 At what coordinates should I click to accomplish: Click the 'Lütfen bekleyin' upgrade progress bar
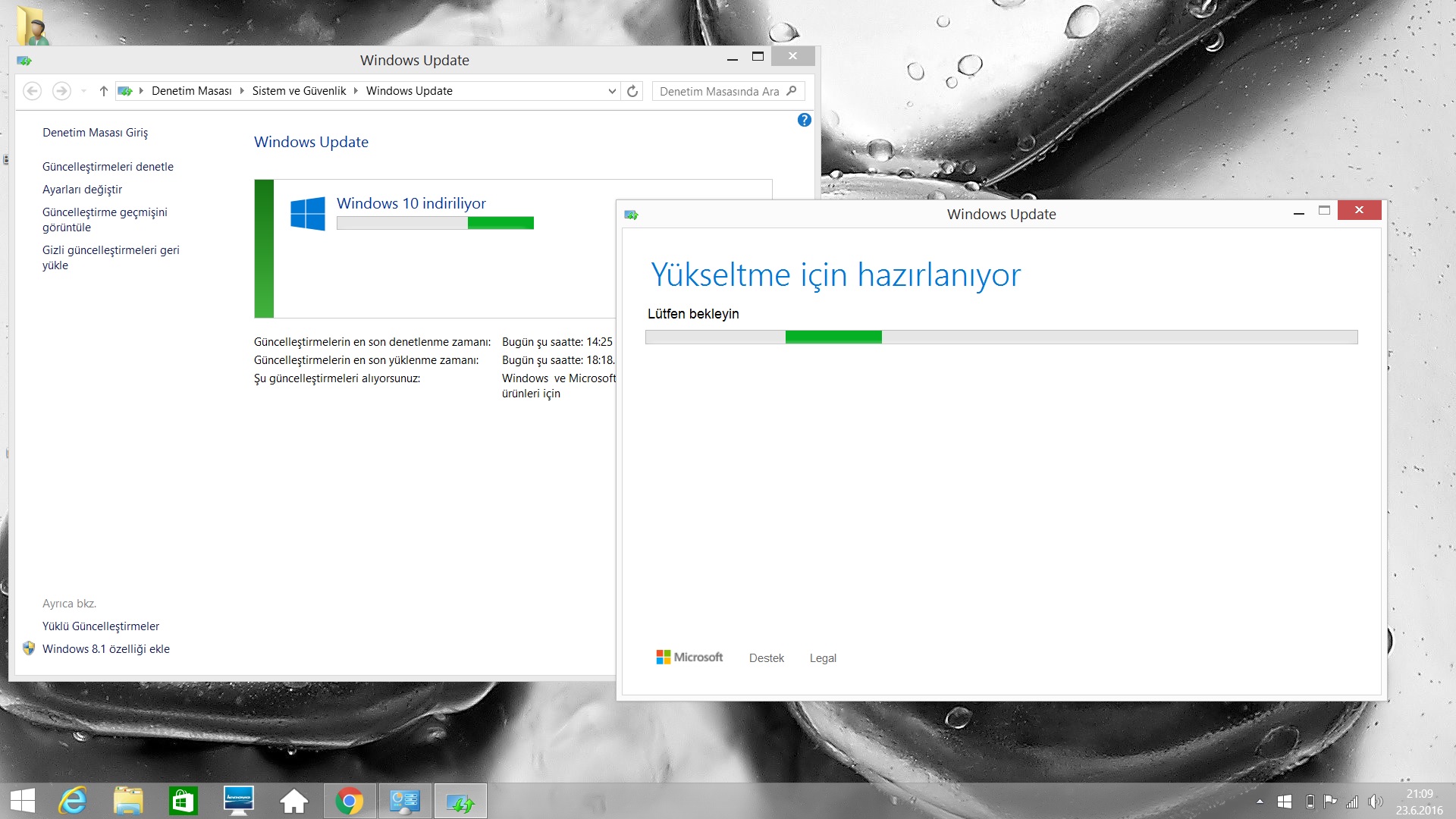[1001, 337]
